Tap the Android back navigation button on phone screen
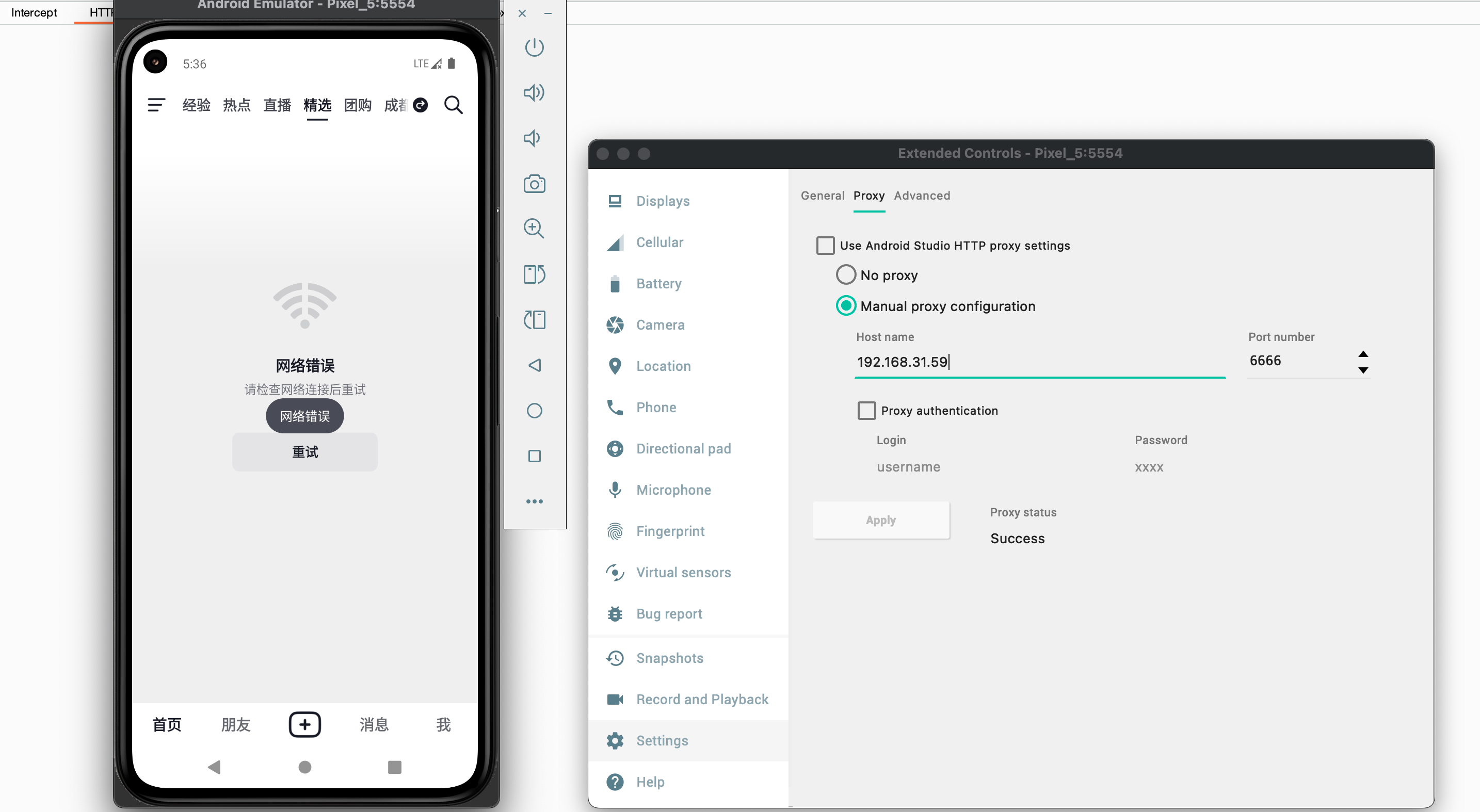This screenshot has height=812, width=1480. point(214,767)
